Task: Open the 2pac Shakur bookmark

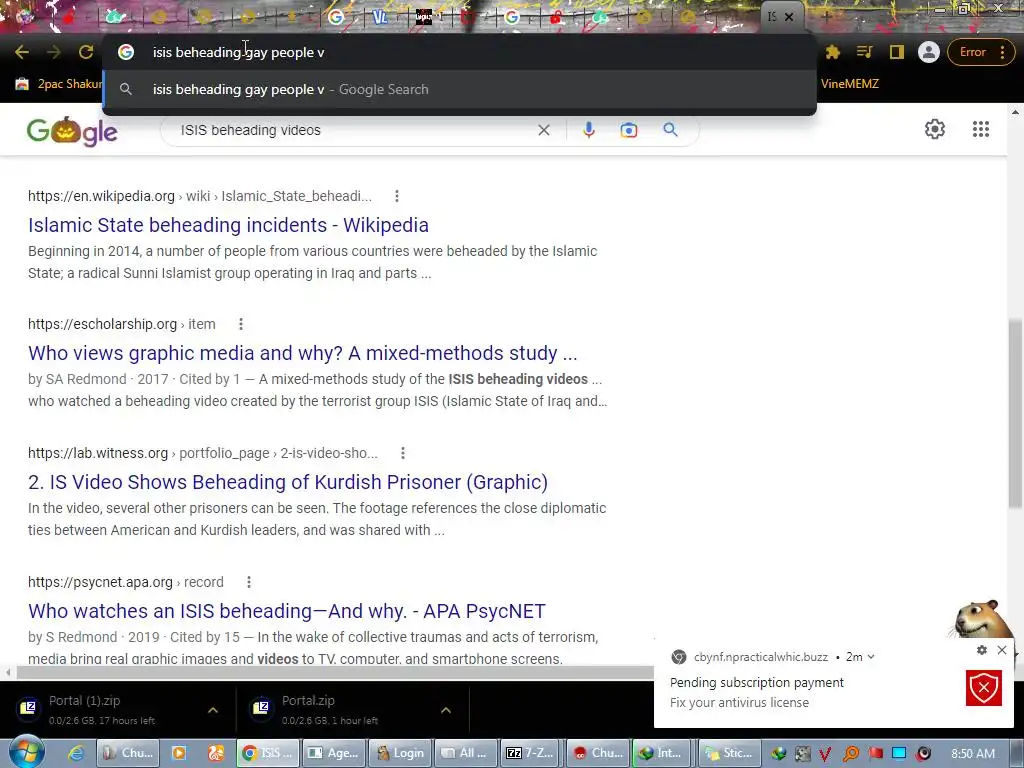Action: point(59,84)
